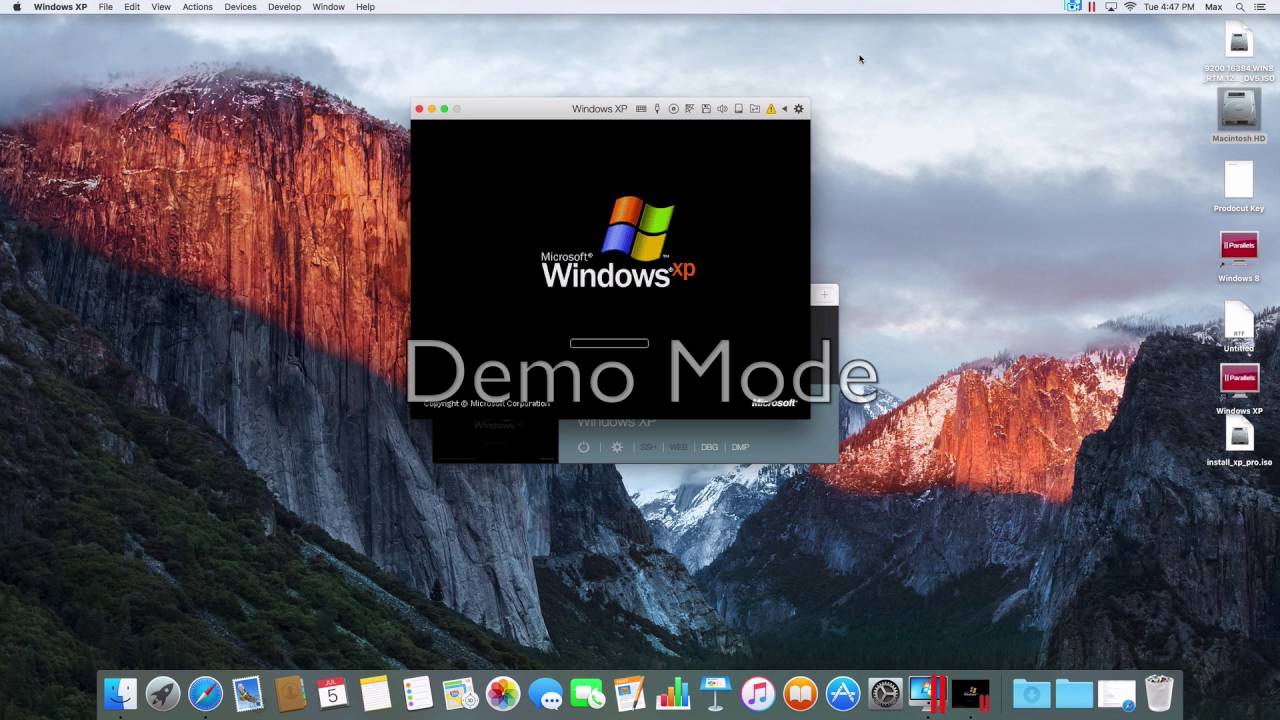Open the Windows XP app menu
The height and width of the screenshot is (720, 1280).
pyautogui.click(x=60, y=7)
